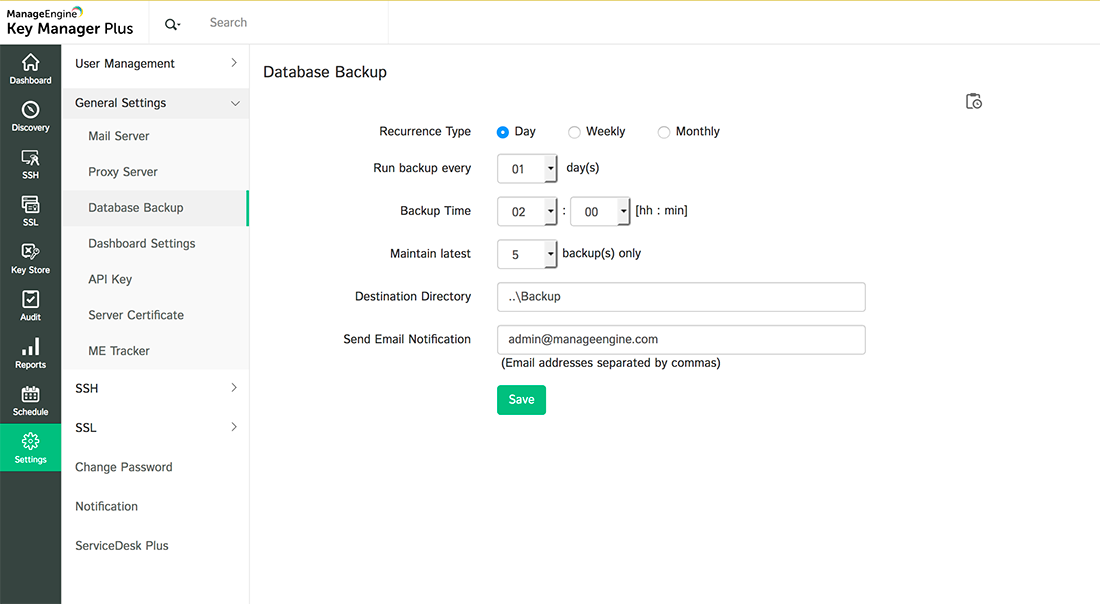Open the Mail Server settings

coord(119,136)
